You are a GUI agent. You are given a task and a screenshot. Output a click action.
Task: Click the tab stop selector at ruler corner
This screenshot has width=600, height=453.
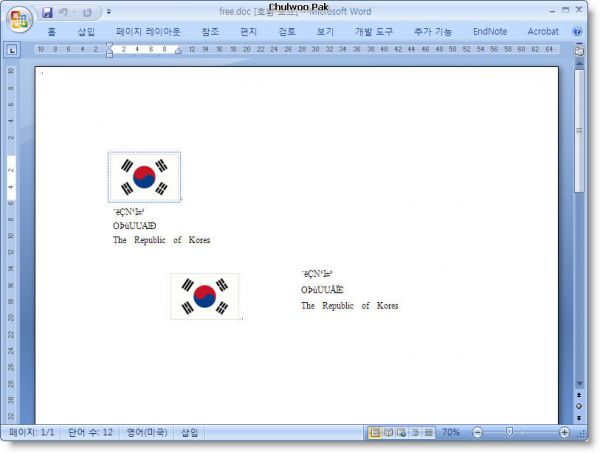pos(12,50)
